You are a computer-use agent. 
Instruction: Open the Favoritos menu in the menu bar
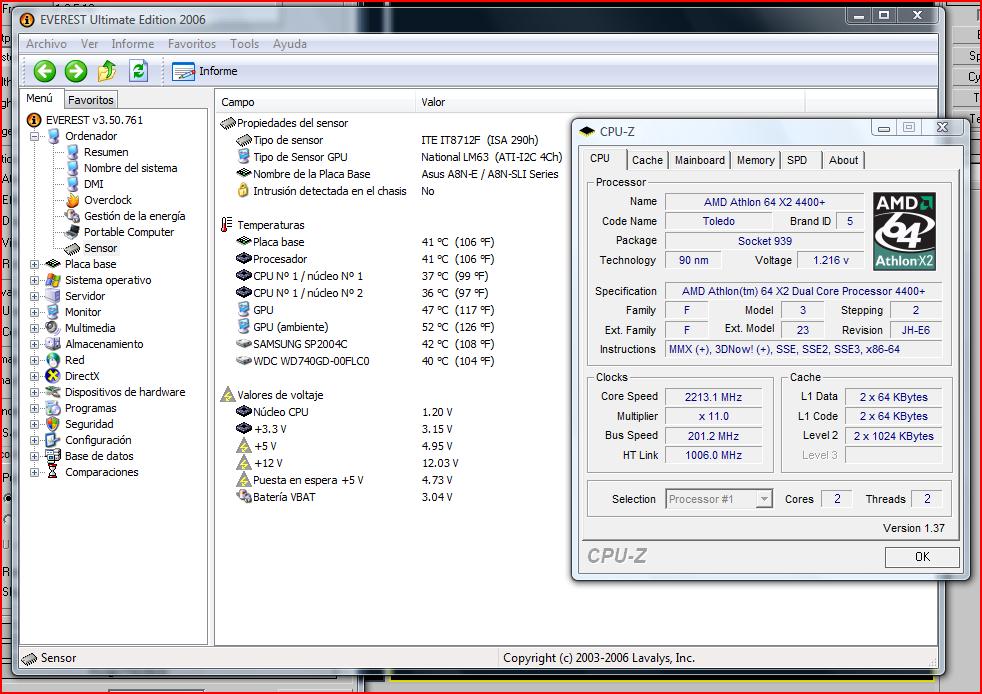pos(192,44)
